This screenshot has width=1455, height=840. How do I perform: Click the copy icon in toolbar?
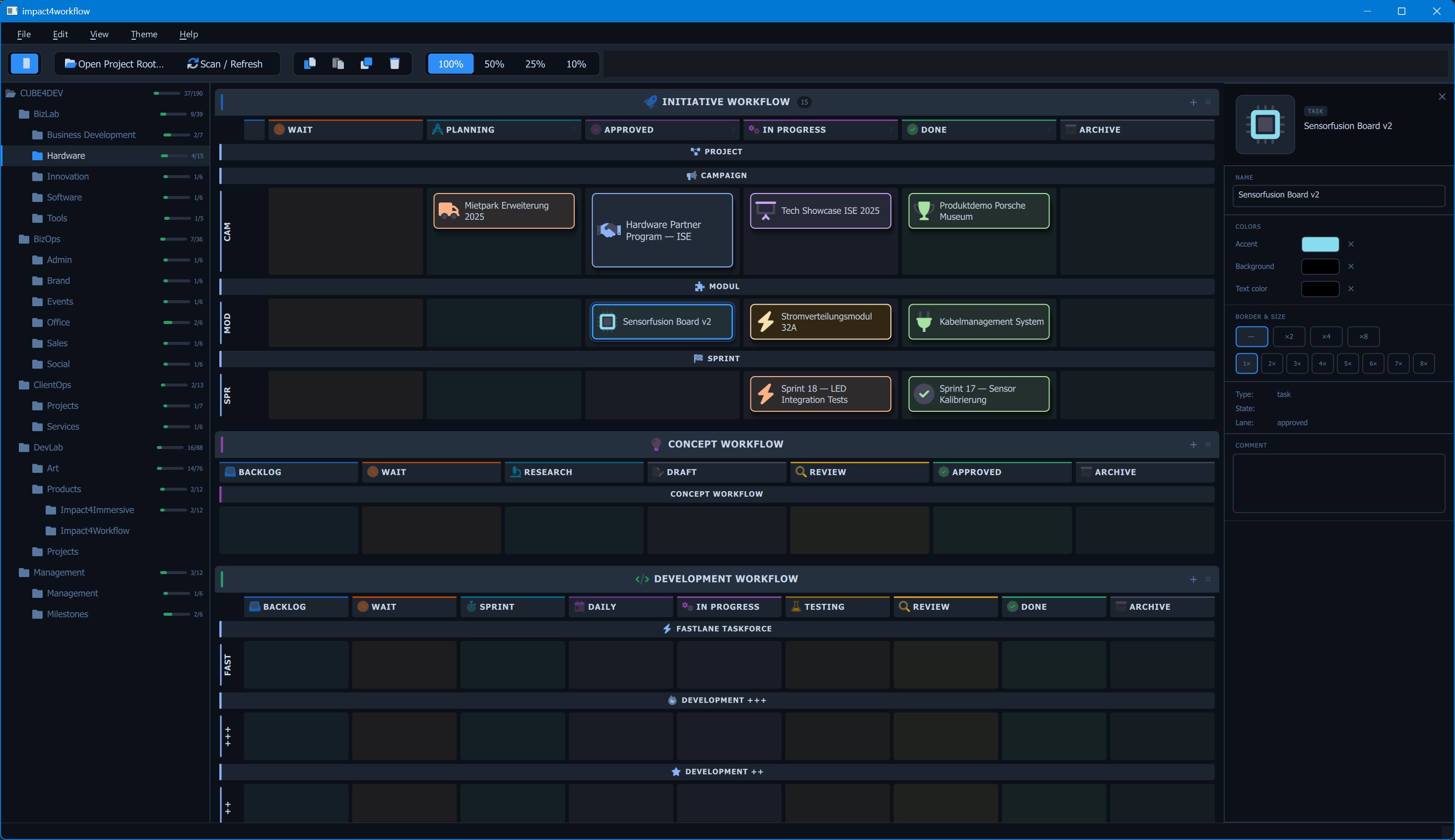[x=310, y=64]
